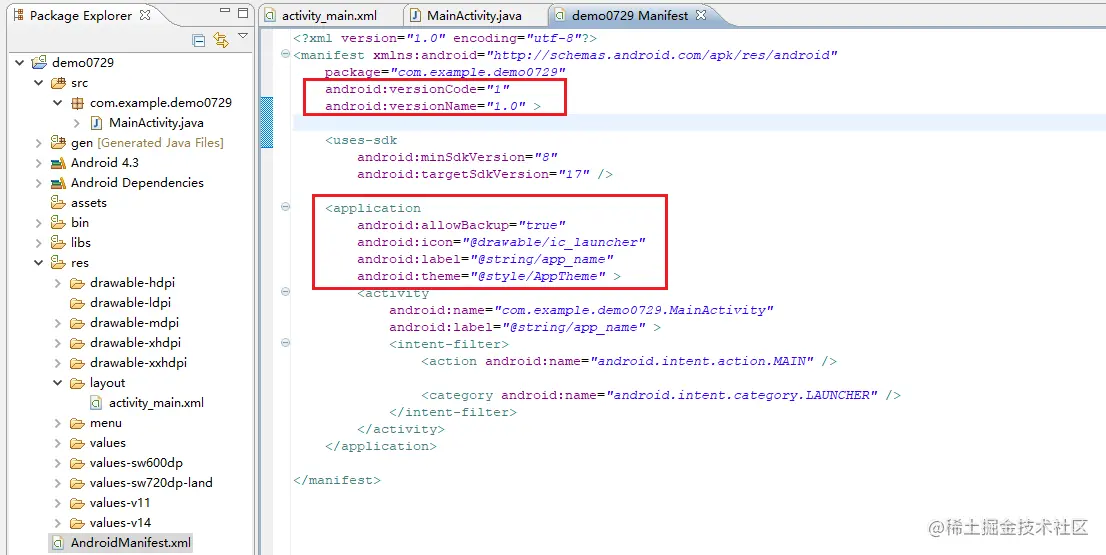
Task: Expand the Android 4.3 library
Action: (39, 163)
